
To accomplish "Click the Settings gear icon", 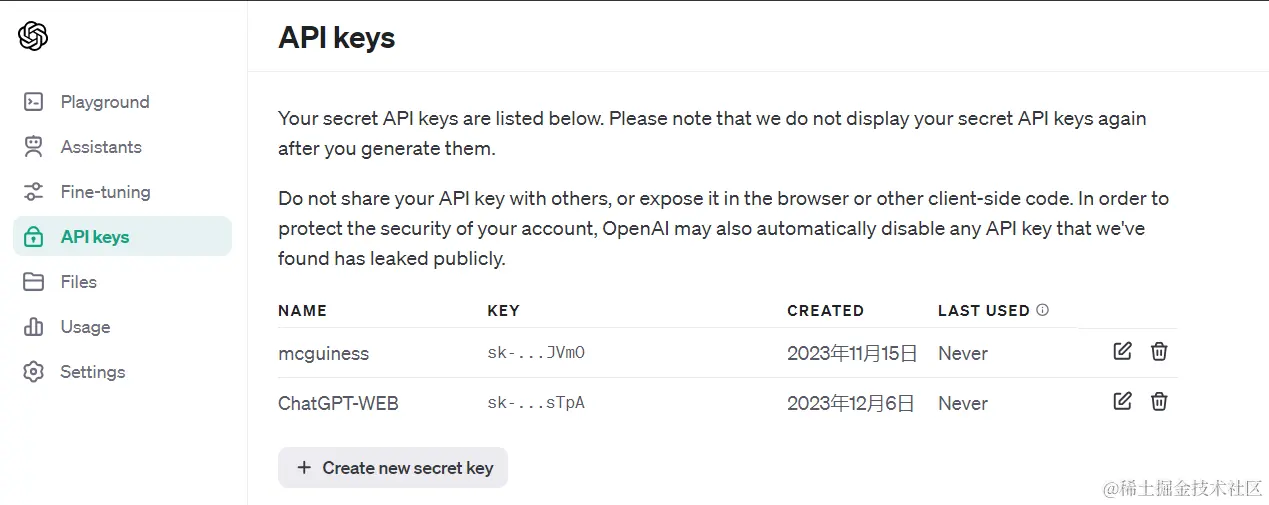I will (33, 372).
